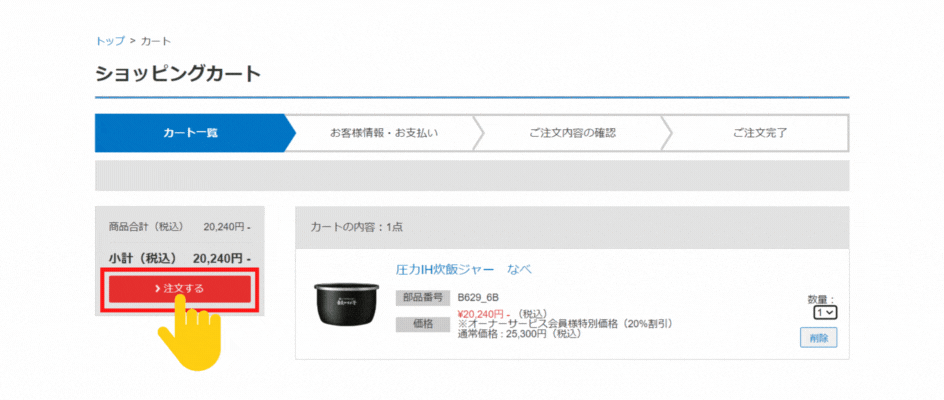
Task: Open the トップ breadcrumb link
Action: (110, 41)
